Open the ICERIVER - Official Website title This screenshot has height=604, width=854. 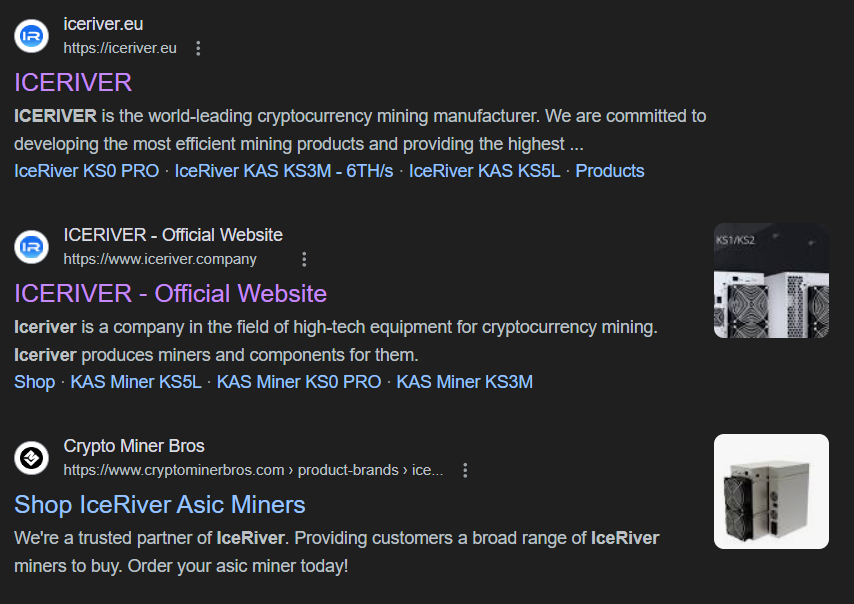click(170, 294)
